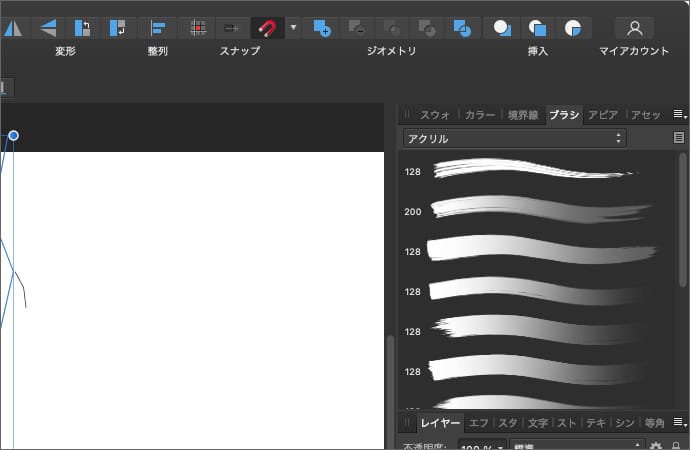This screenshot has width=690, height=450.
Task: Select the insert behind selection icon
Action: [x=503, y=28]
